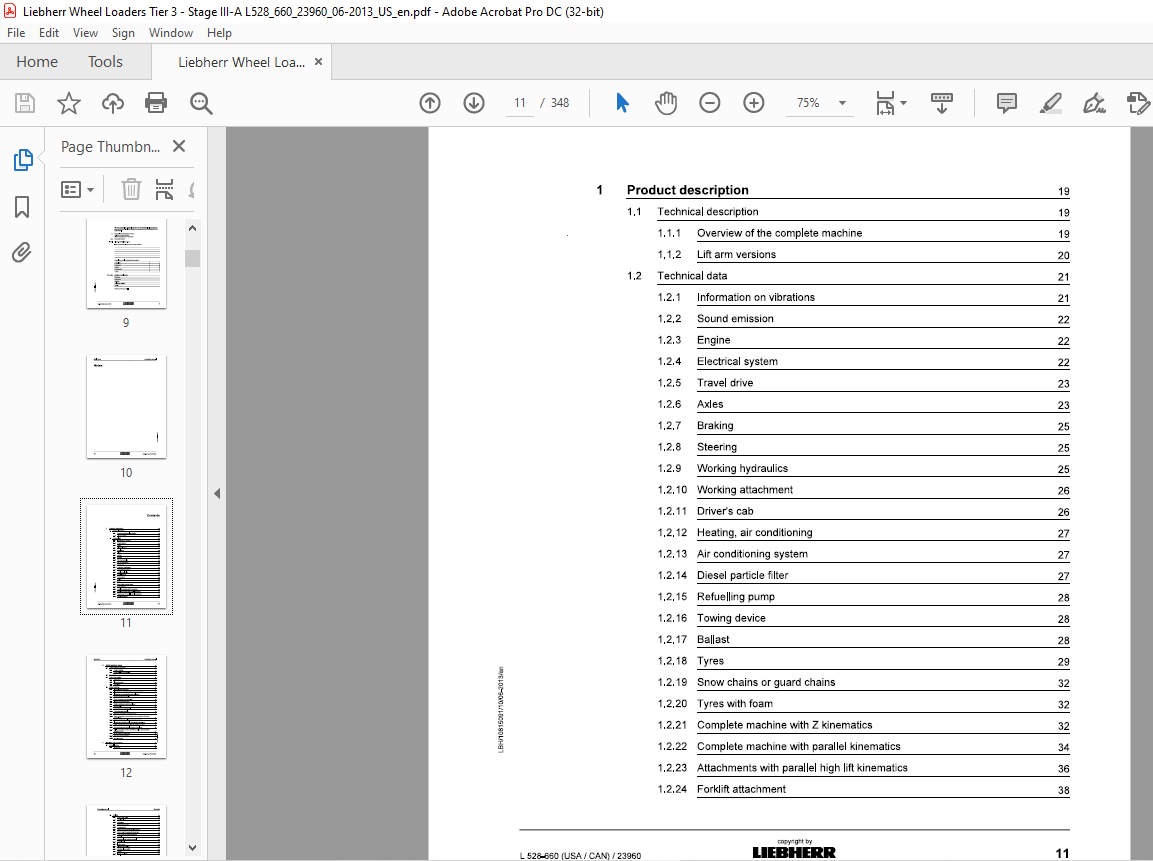The height and width of the screenshot is (861, 1153).
Task: Open the Lift arm versions entry
Action: [x=736, y=254]
